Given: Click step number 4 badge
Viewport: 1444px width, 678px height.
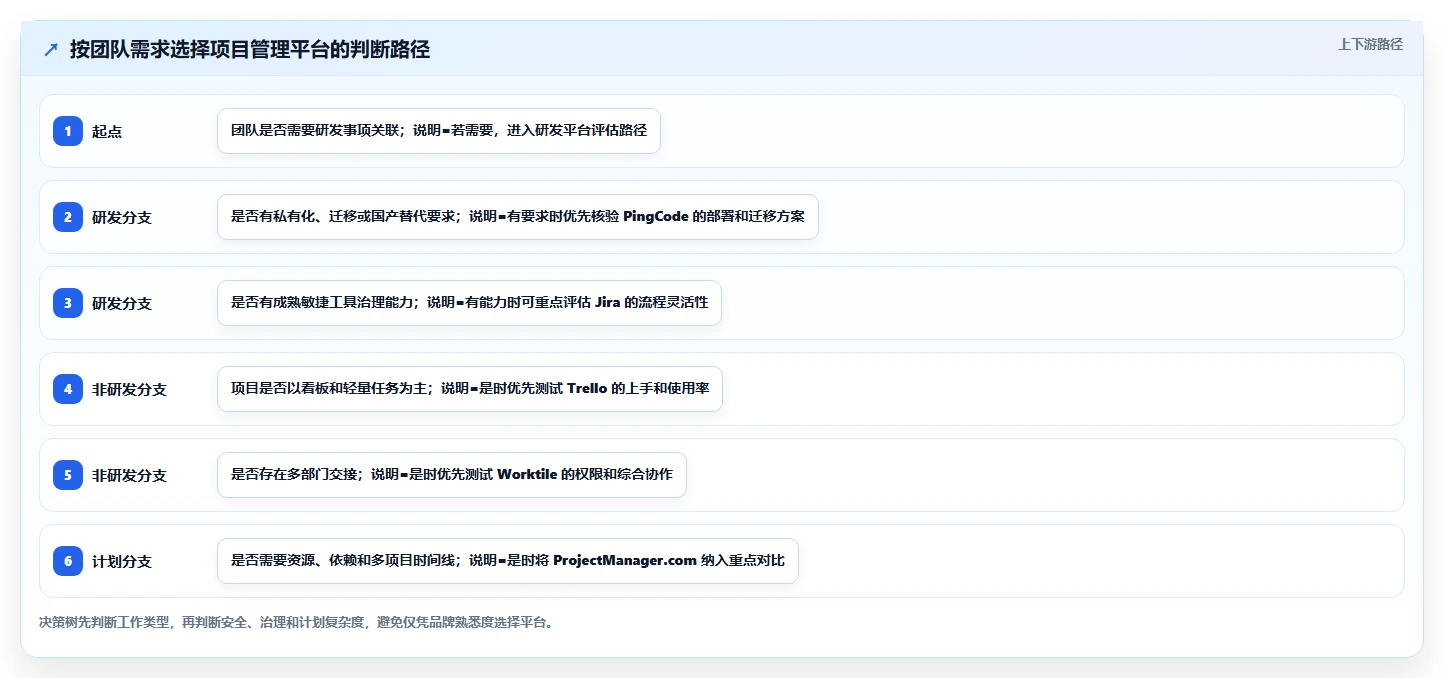Looking at the screenshot, I should 68,389.
